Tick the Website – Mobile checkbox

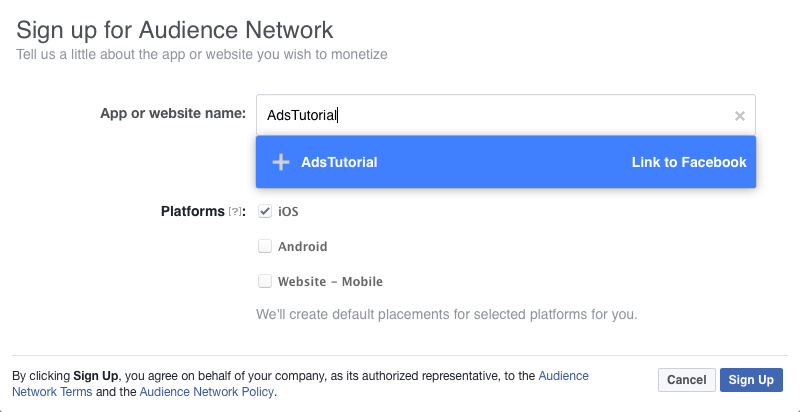coord(265,281)
